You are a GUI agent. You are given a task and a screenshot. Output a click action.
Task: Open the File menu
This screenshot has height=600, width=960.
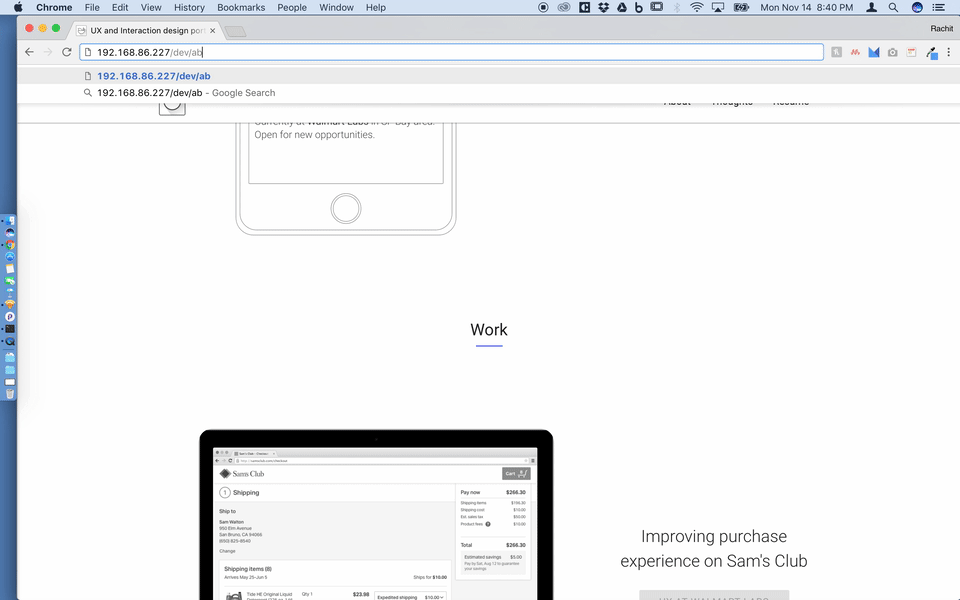(92, 7)
